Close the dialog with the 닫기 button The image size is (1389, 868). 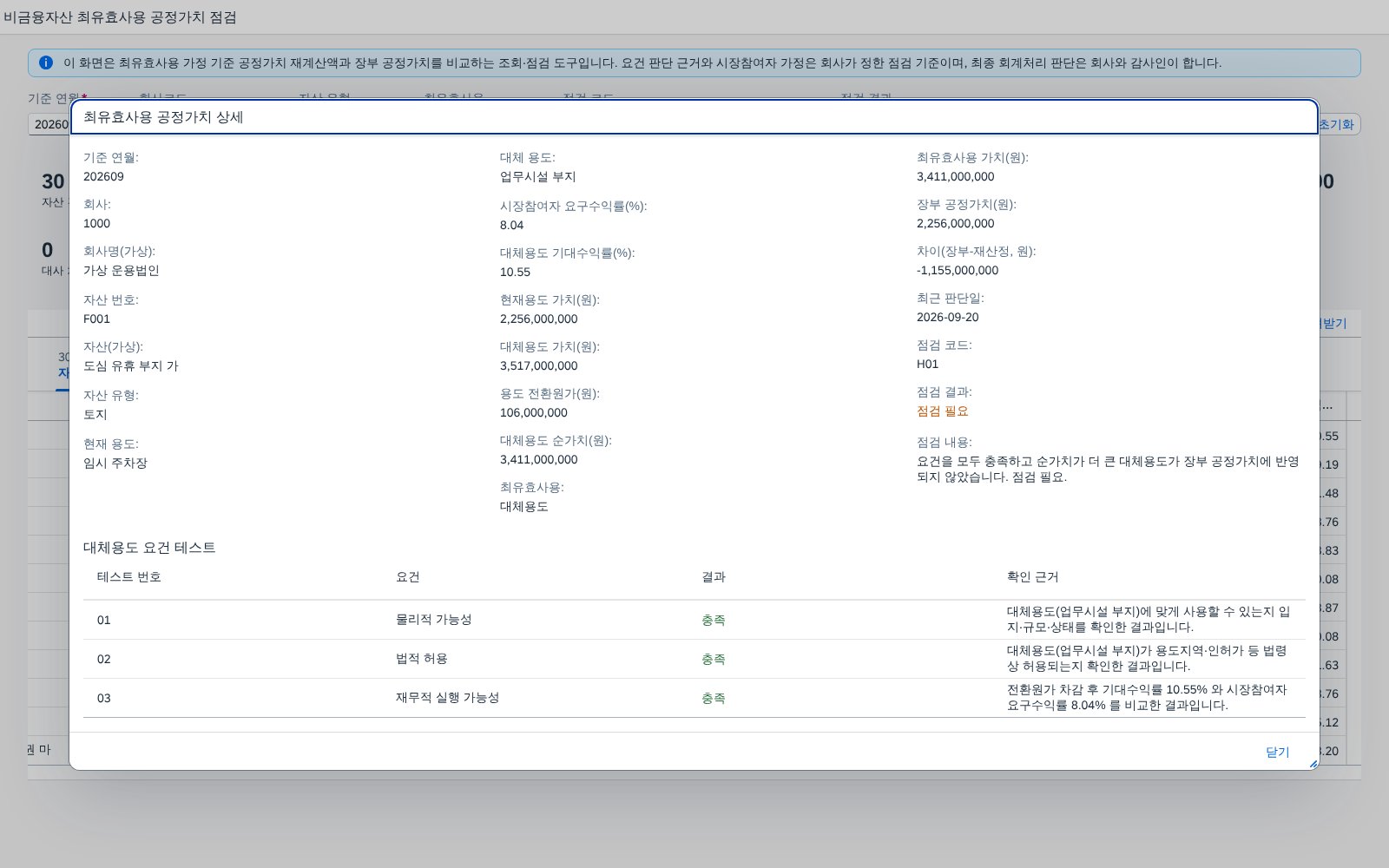tap(1277, 752)
